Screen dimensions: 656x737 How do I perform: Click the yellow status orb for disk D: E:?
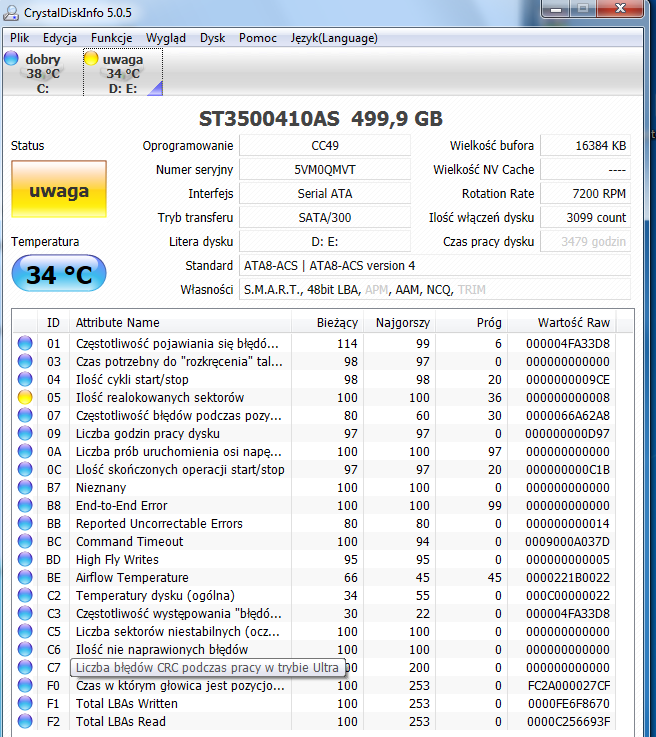[x=91, y=58]
